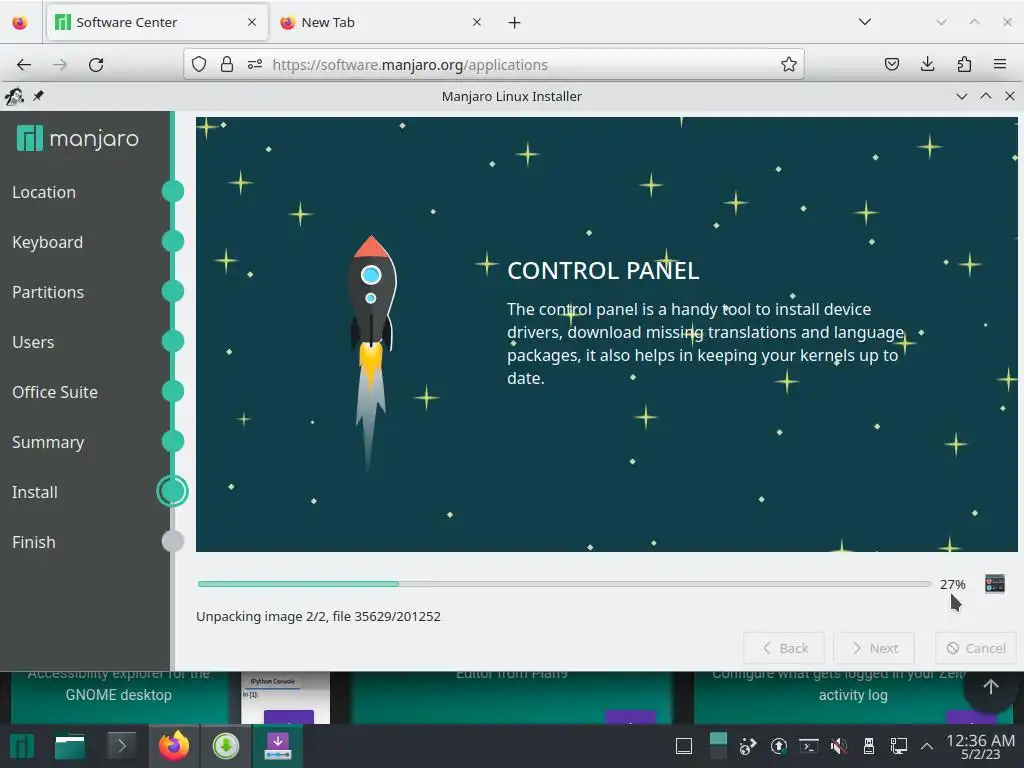Click the Next button in the installer

pos(874,648)
